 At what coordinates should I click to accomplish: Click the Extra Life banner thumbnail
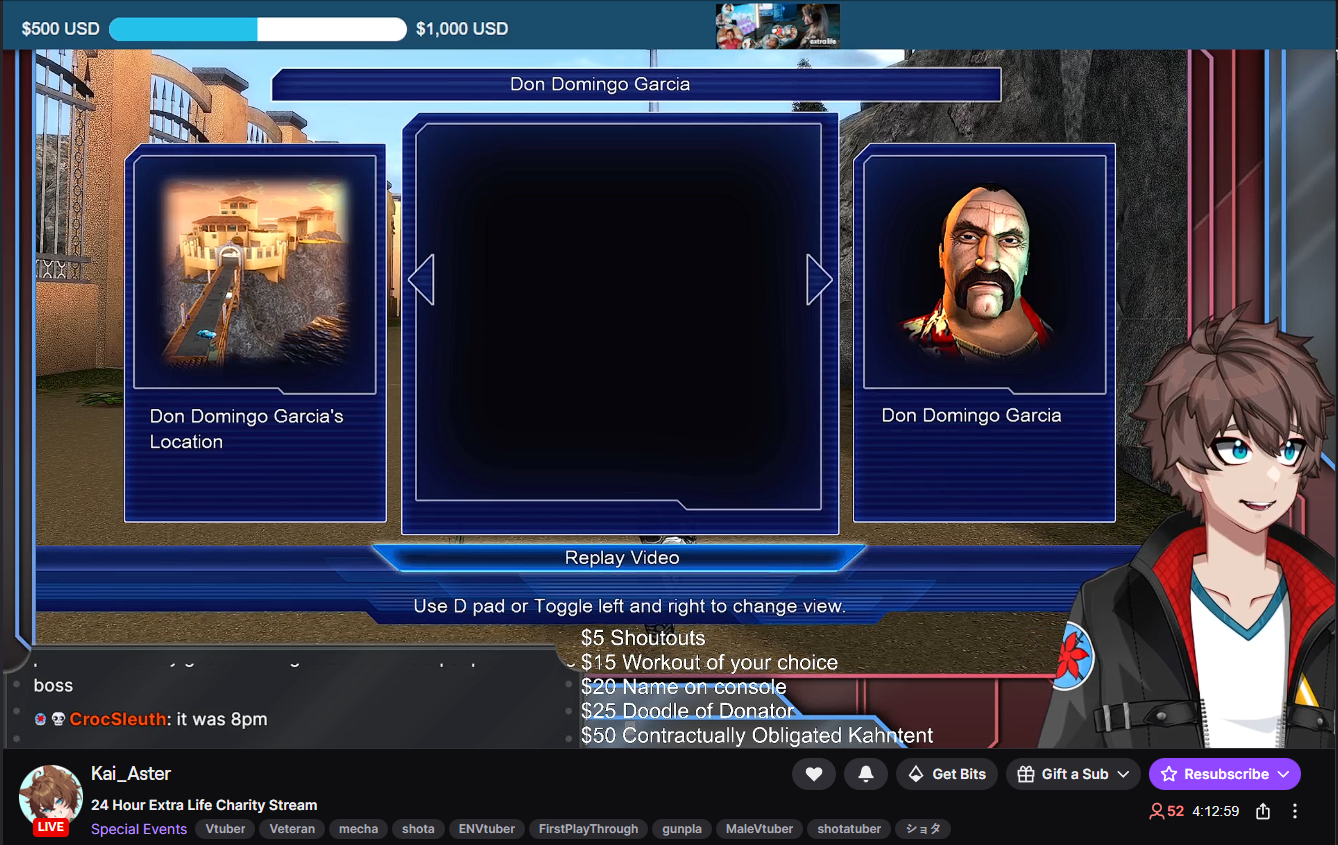click(778, 26)
